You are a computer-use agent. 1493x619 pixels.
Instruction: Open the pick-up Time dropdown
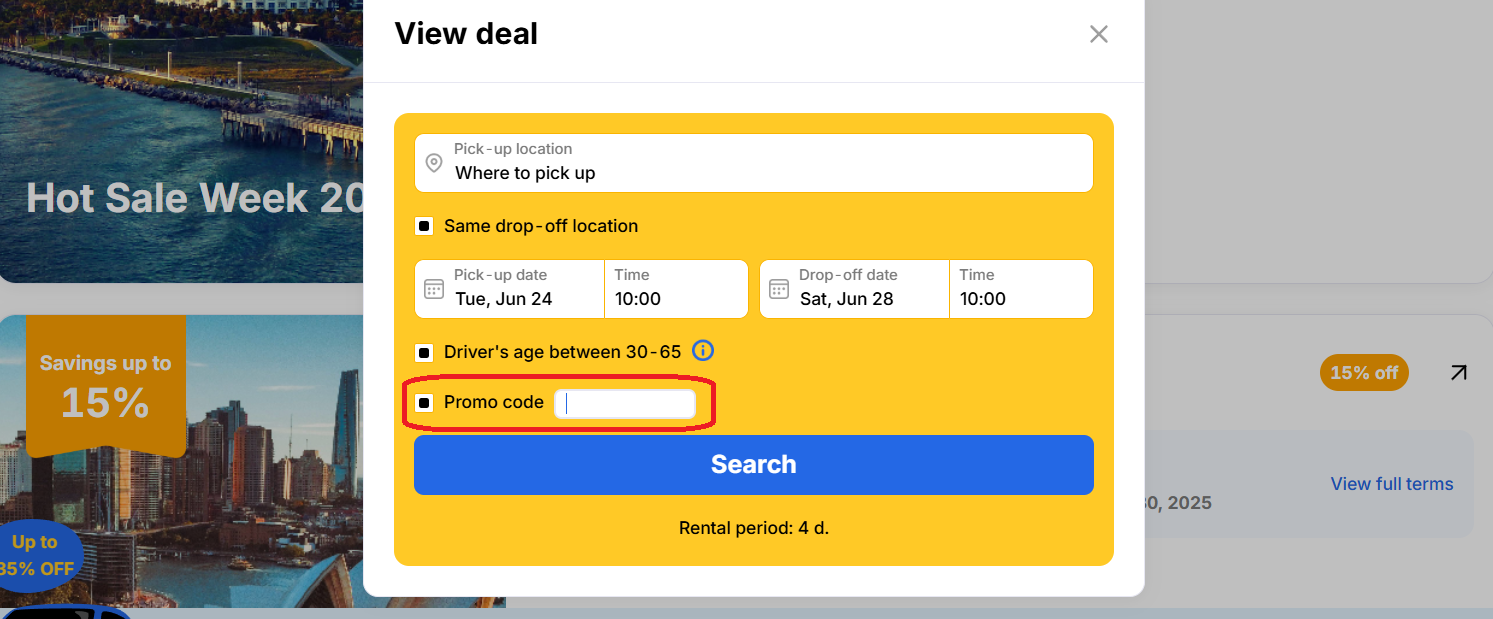[675, 289]
